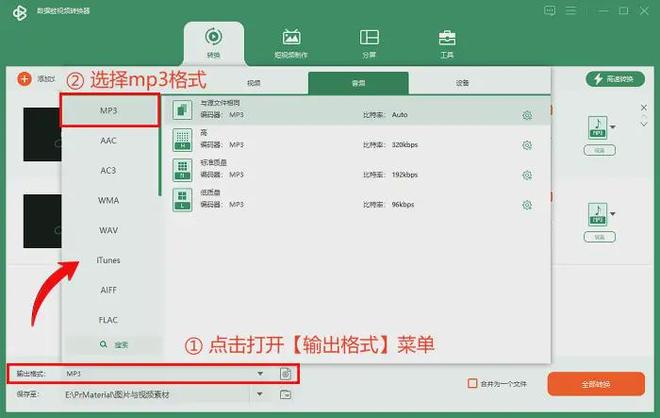Click the format list green scrollbar
This screenshot has height=418, width=660.
tap(160, 145)
